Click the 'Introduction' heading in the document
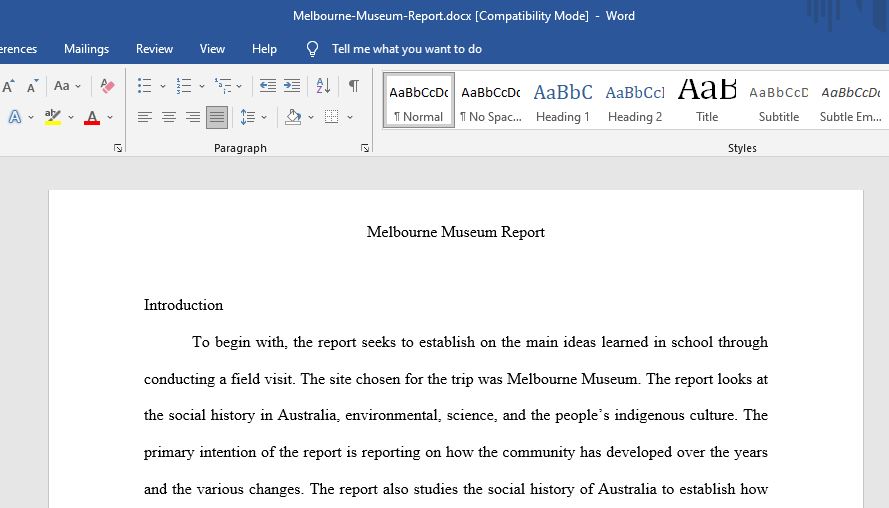The height and width of the screenshot is (508, 889). click(x=183, y=305)
